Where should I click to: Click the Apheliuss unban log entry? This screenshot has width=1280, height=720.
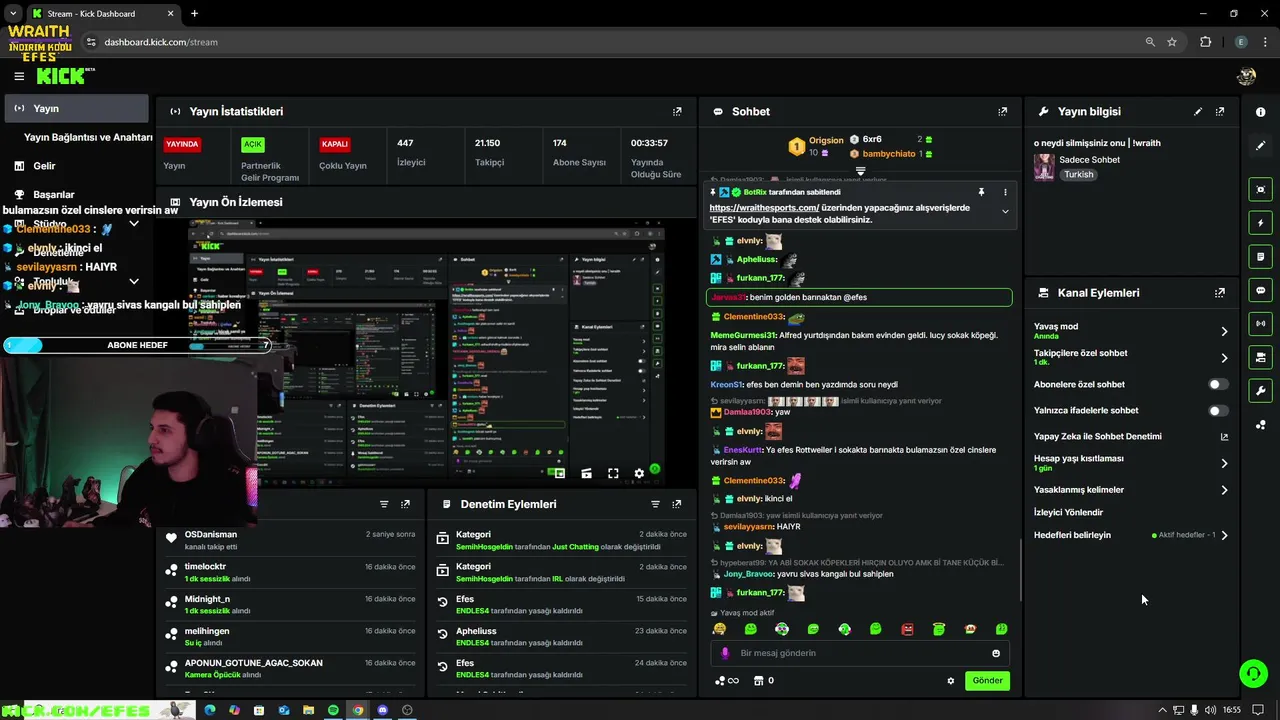[562, 637]
